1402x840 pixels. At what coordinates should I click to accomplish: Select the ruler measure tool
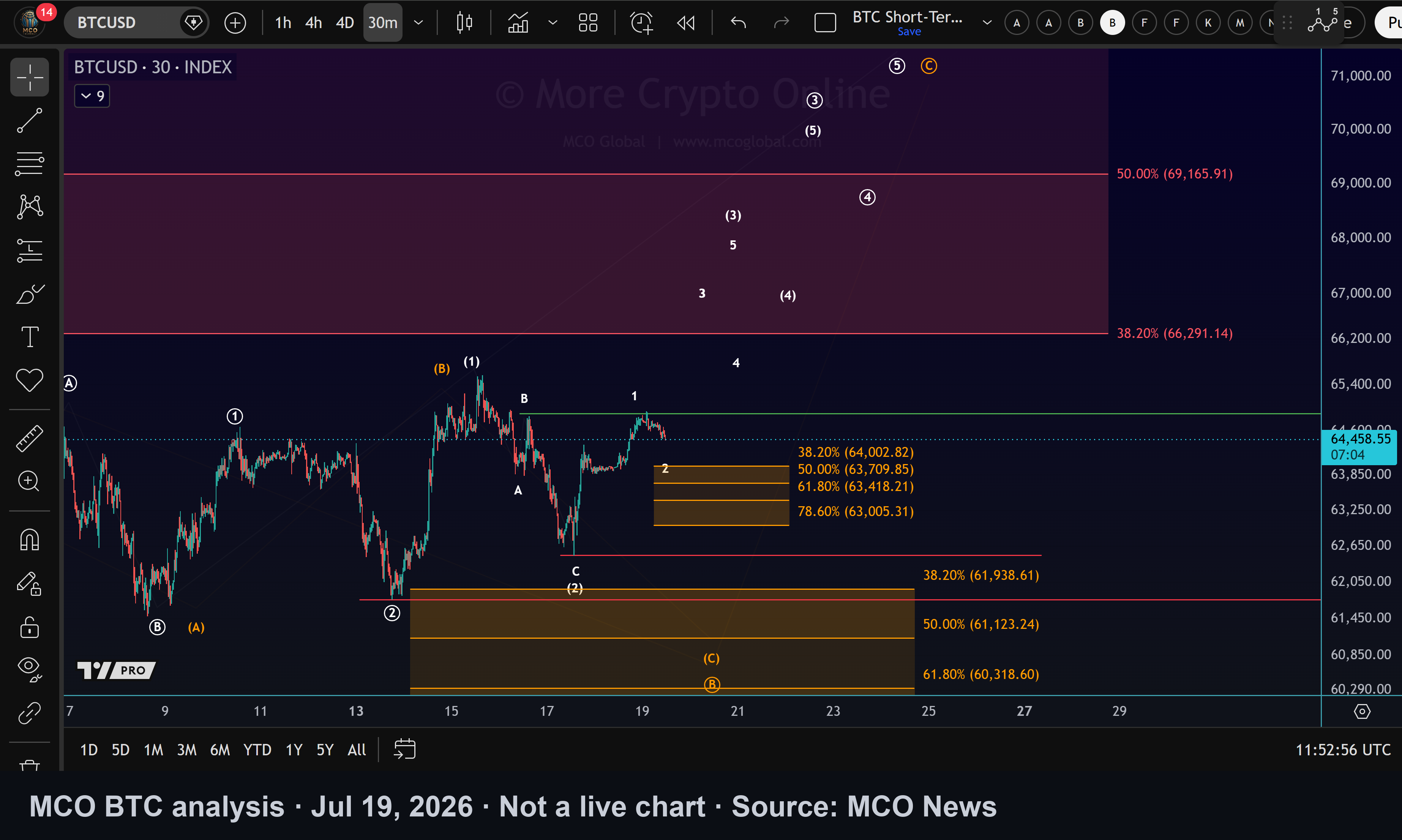[x=30, y=439]
